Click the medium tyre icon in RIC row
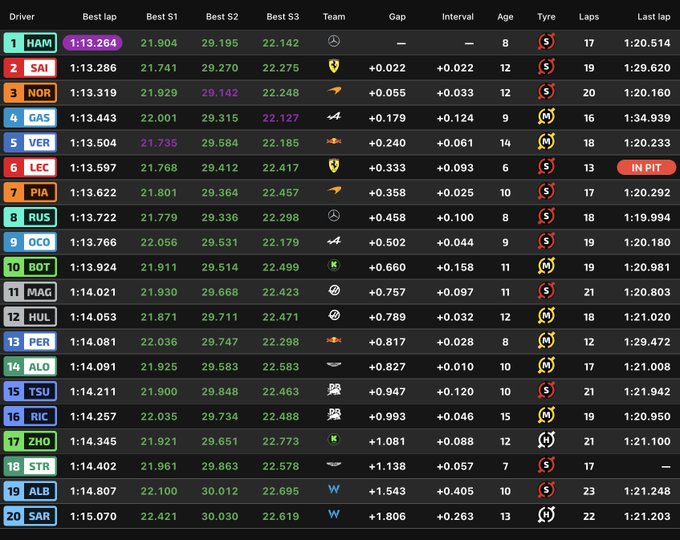Viewport: 680px width, 540px height. click(x=546, y=416)
